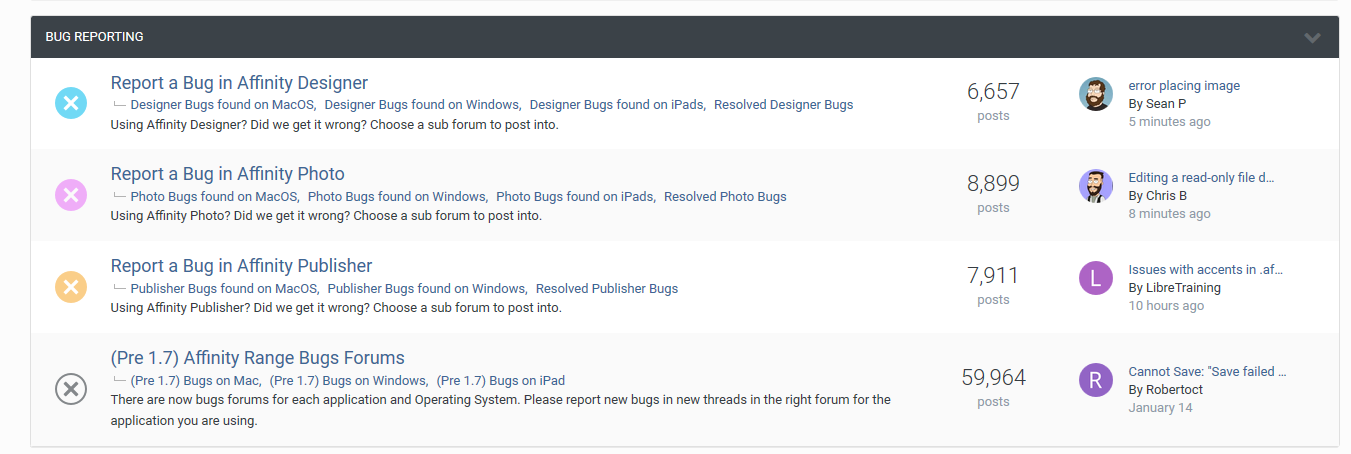The width and height of the screenshot is (1351, 454).
Task: Click the gray Pre 1.7 forum status icon
Action: coord(71,389)
